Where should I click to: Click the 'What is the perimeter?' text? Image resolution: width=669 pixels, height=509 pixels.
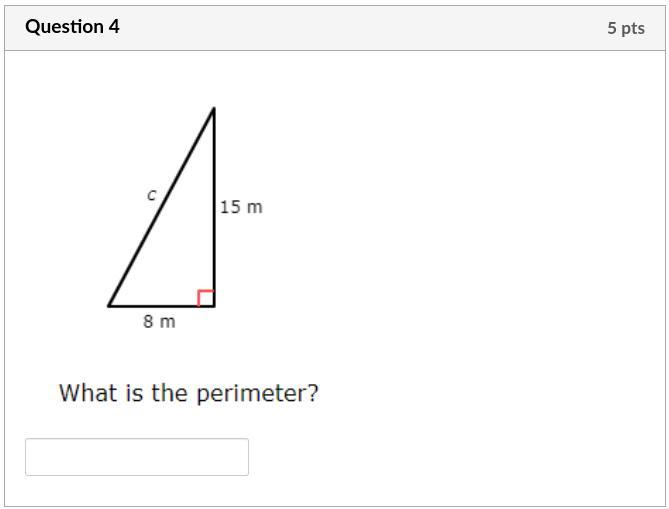[188, 393]
